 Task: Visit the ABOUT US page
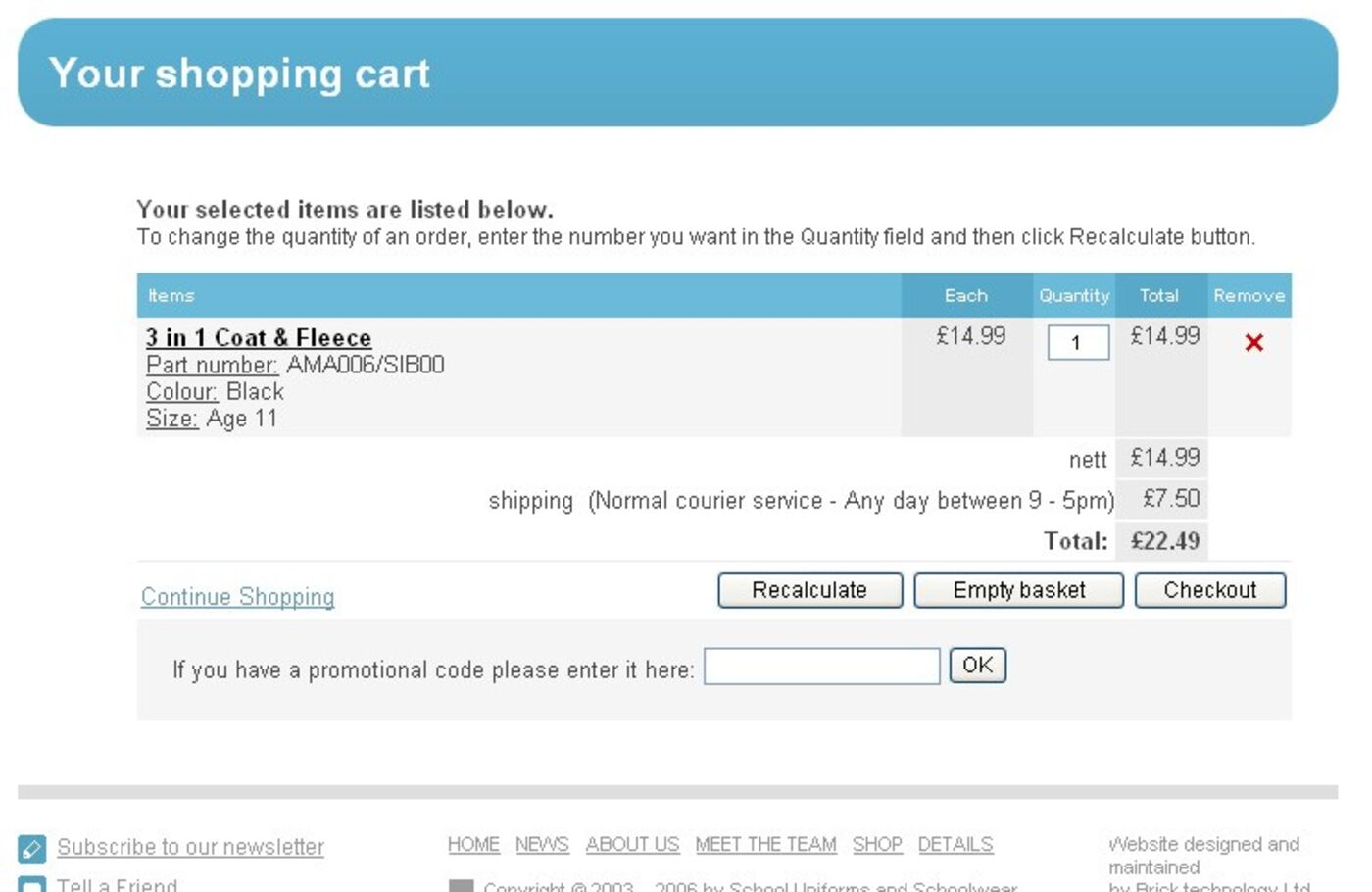coord(632,844)
